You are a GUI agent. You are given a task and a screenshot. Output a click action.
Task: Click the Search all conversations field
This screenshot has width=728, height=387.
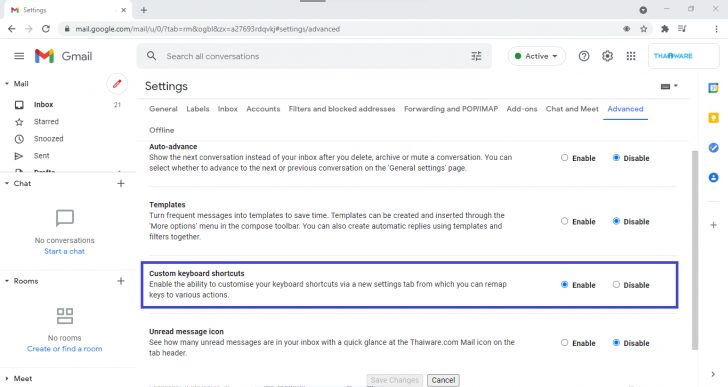314,56
